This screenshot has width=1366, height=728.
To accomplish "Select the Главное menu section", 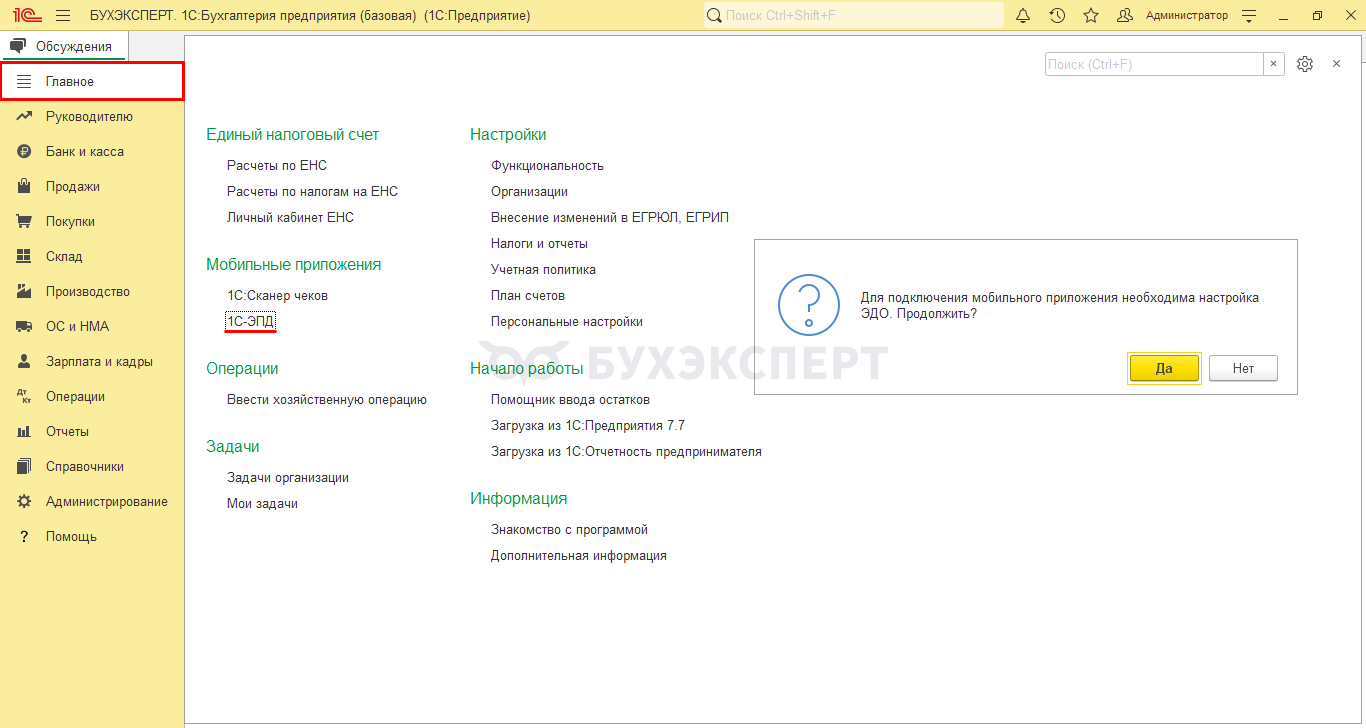I will (x=92, y=81).
